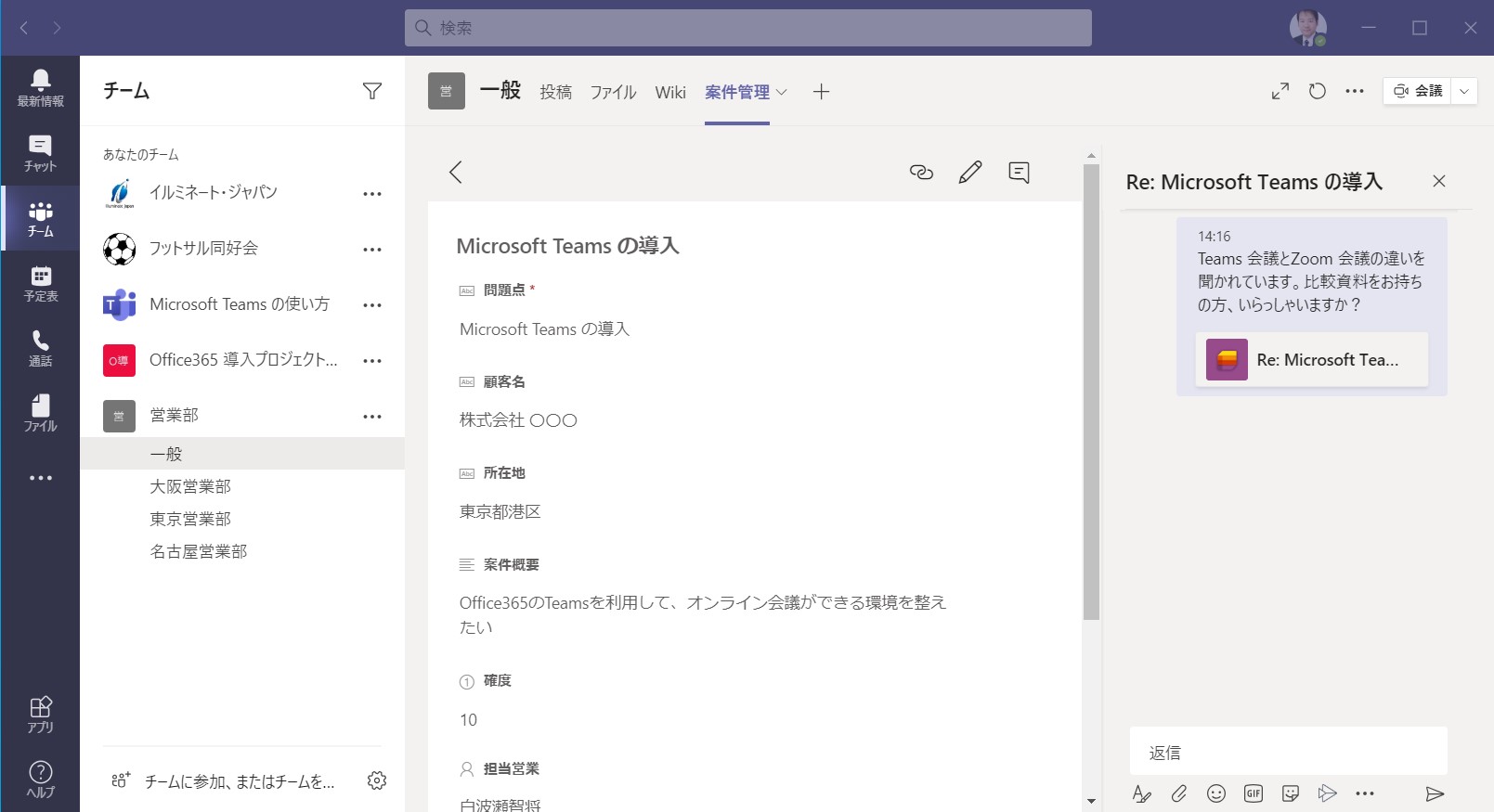This screenshot has height=812, width=1494.
Task: Expand the 案件管理 tab dropdown chevron
Action: (782, 92)
